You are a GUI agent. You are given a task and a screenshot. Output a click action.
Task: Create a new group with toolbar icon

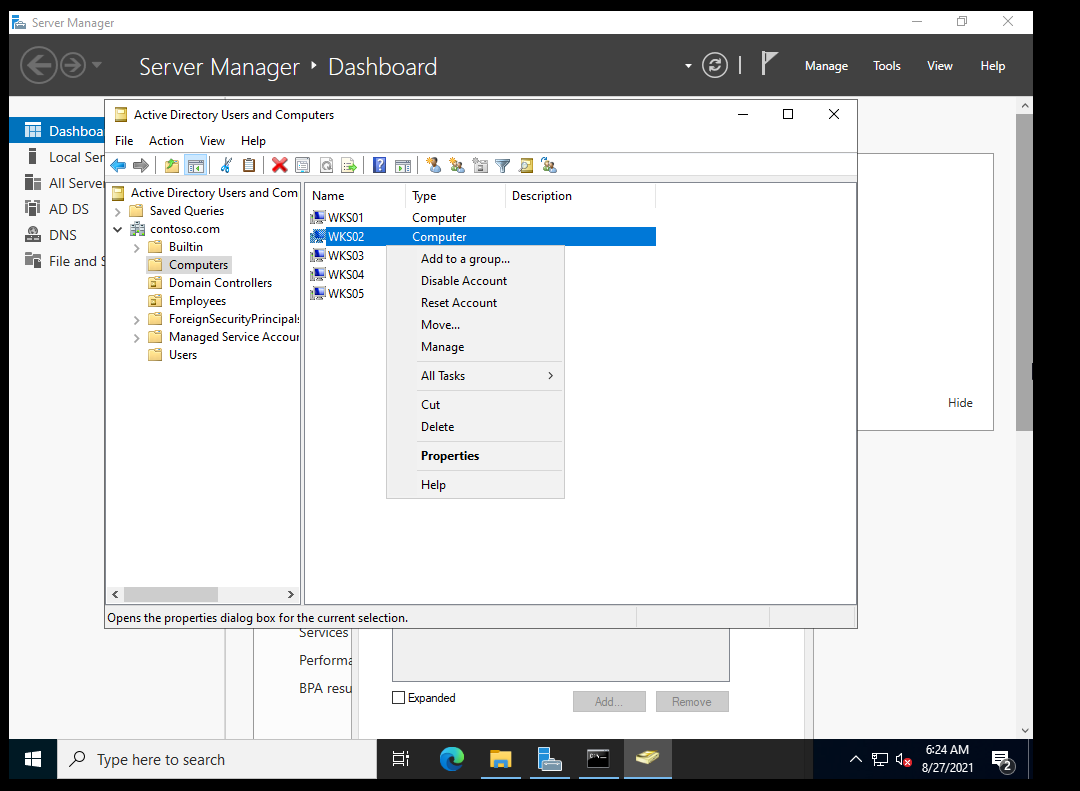pos(457,165)
